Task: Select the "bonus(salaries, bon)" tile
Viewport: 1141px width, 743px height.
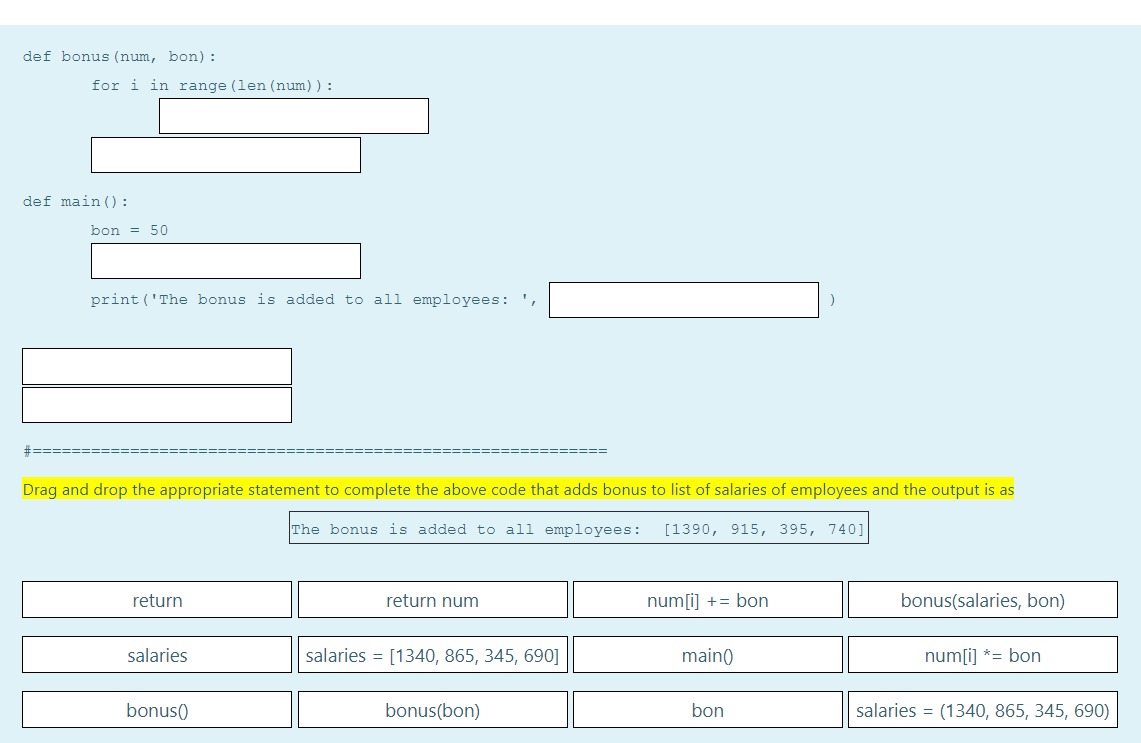Action: point(982,599)
